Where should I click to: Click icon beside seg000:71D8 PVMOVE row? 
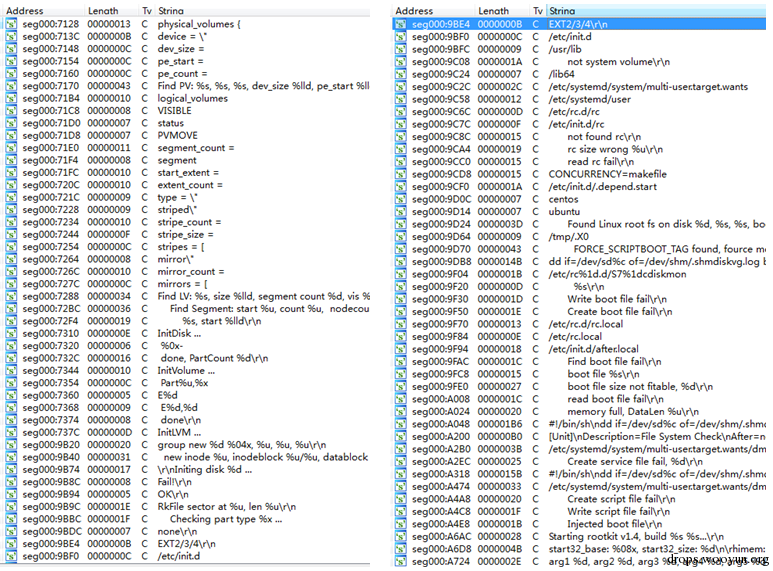tap(11, 136)
